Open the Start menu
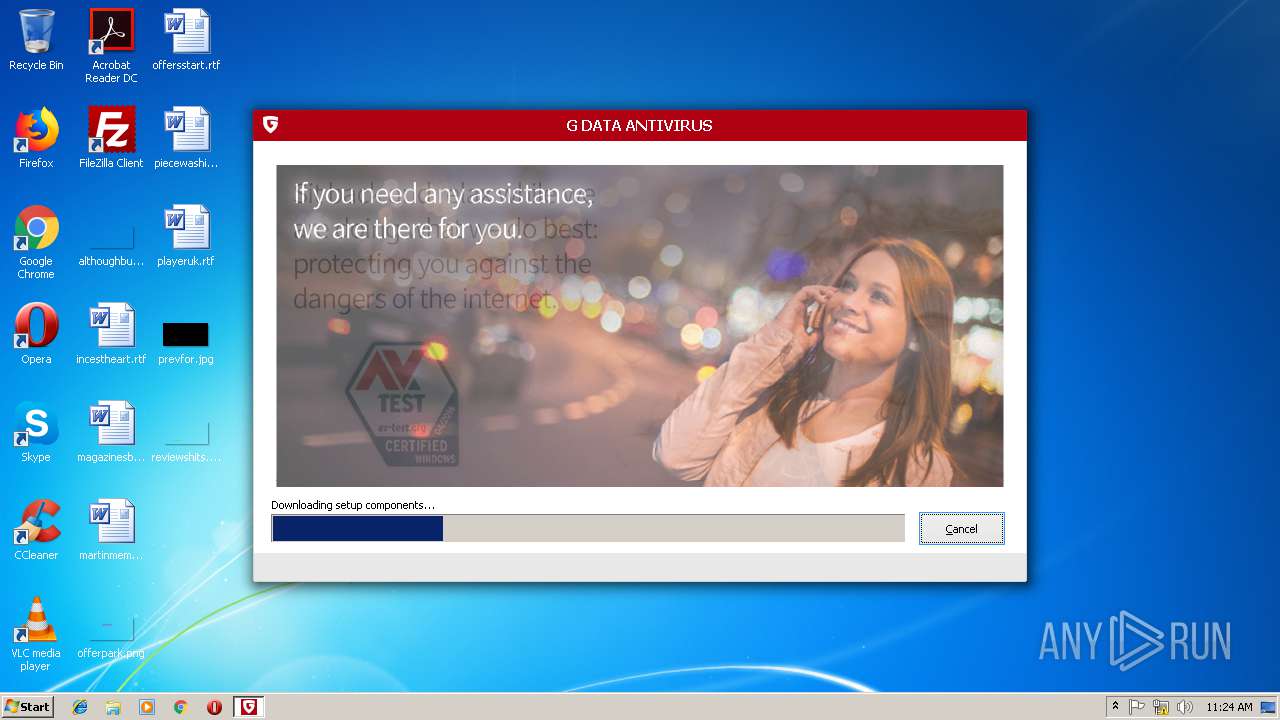Viewport: 1280px width, 720px height. (x=27, y=707)
